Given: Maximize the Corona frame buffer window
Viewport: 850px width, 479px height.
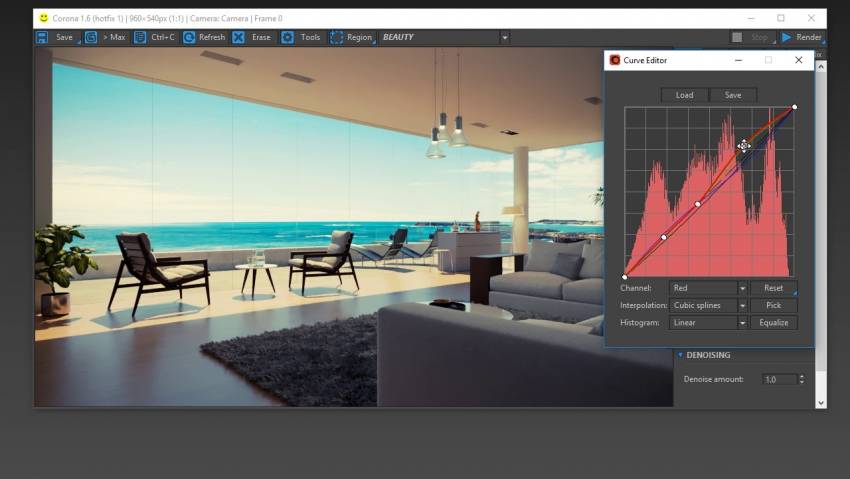Looking at the screenshot, I should [781, 18].
